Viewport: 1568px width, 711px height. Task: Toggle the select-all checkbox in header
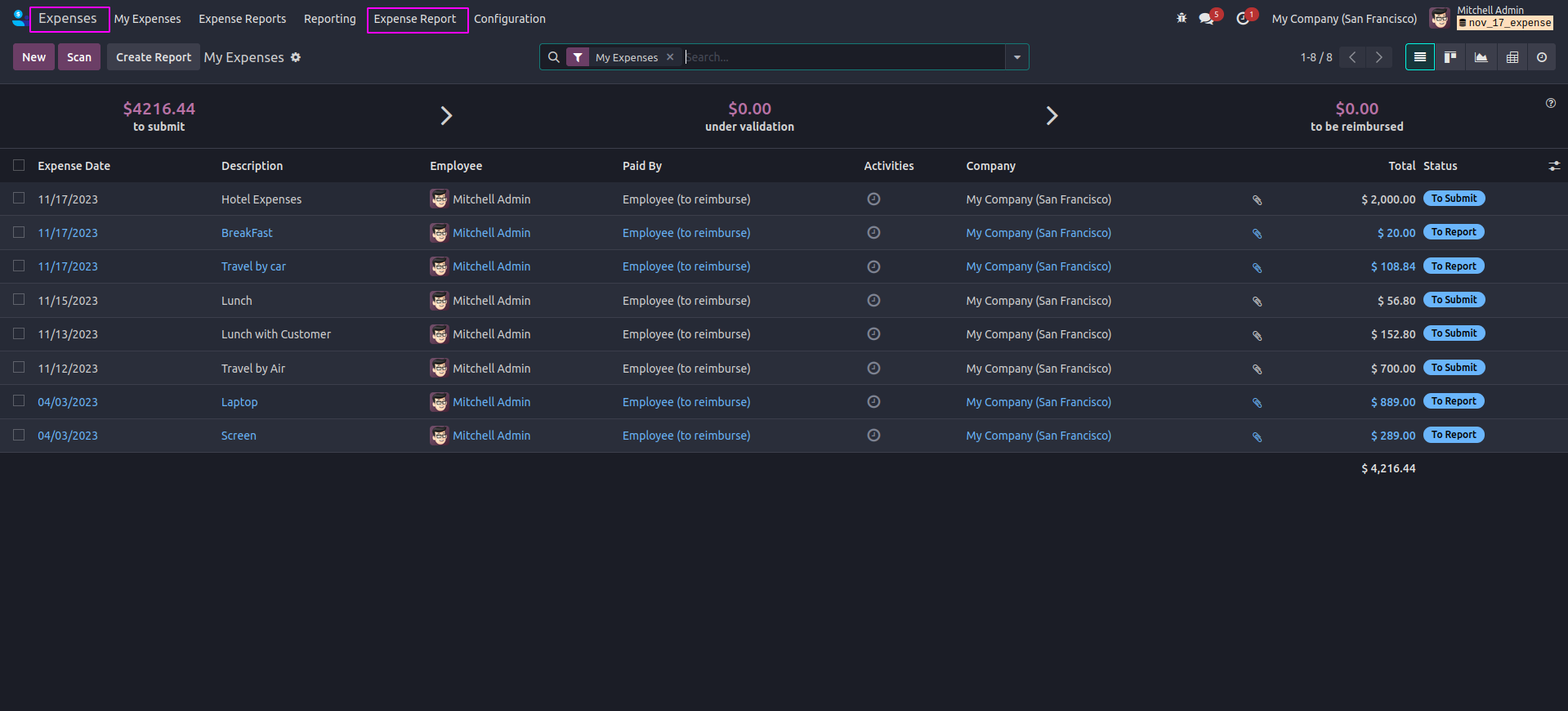point(19,165)
